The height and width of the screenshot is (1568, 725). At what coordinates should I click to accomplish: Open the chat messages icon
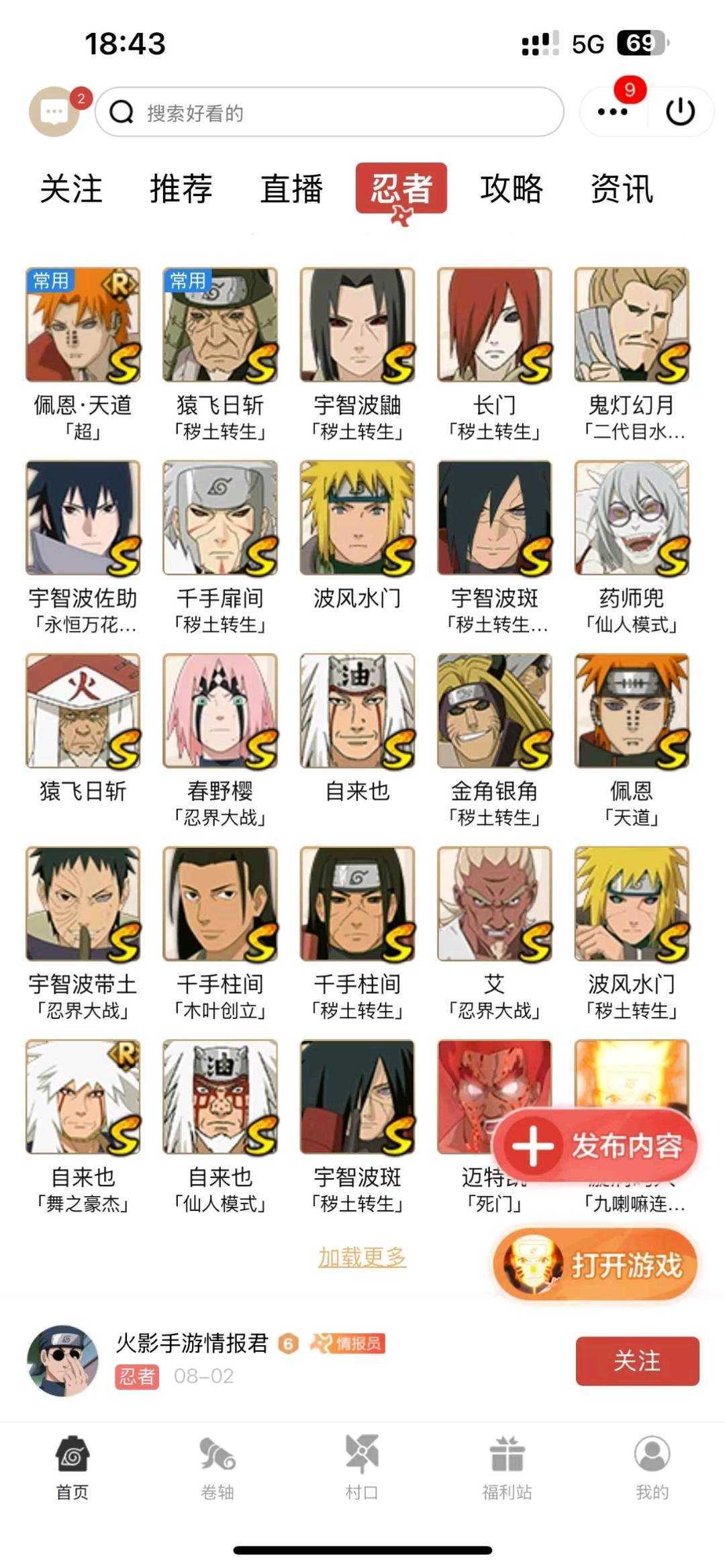coord(55,111)
